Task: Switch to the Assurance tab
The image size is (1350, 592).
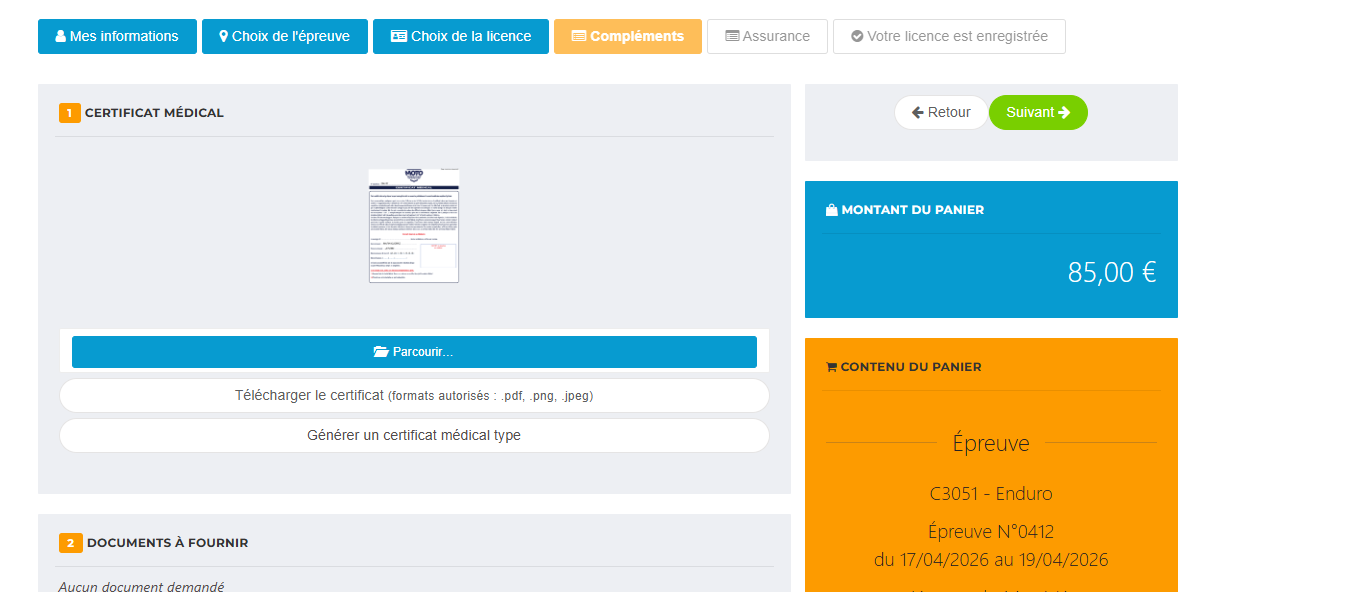Action: click(767, 36)
